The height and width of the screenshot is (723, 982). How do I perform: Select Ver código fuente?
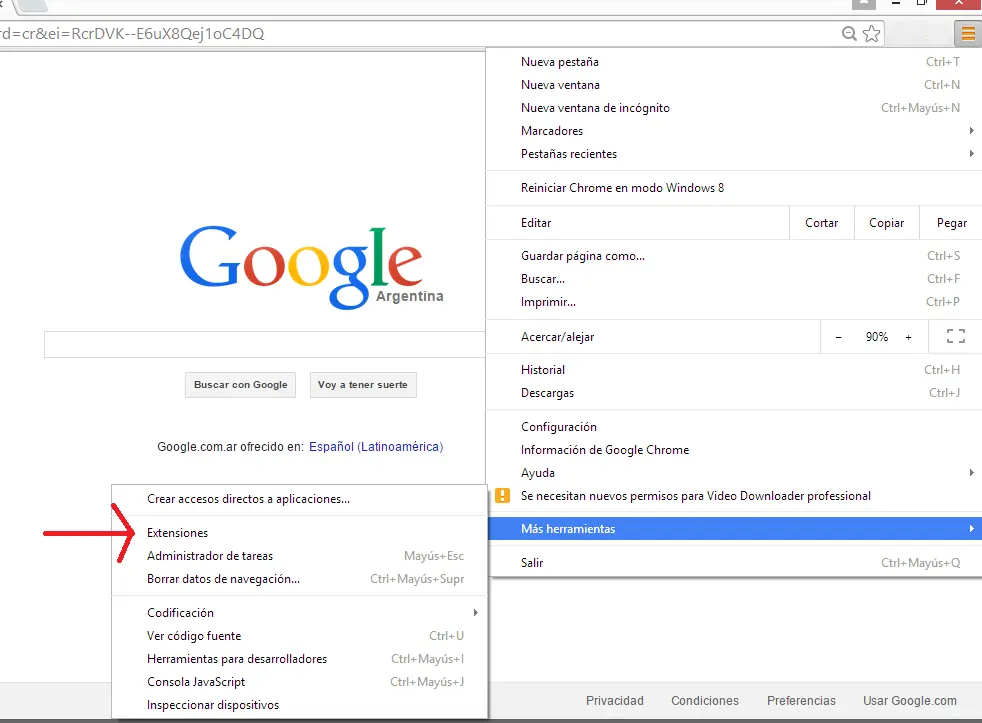tap(299, 636)
